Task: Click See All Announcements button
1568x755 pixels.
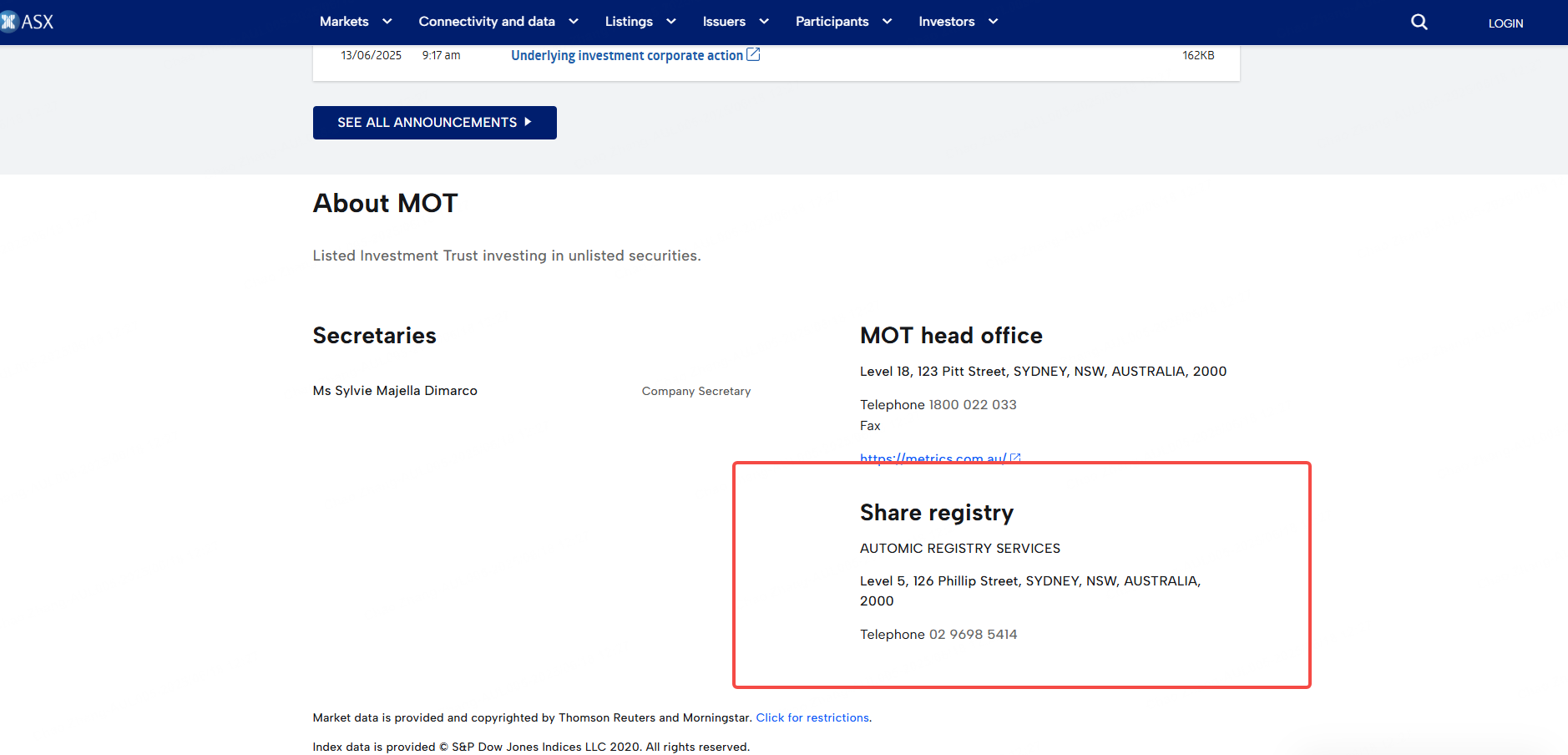Action: [x=434, y=123]
